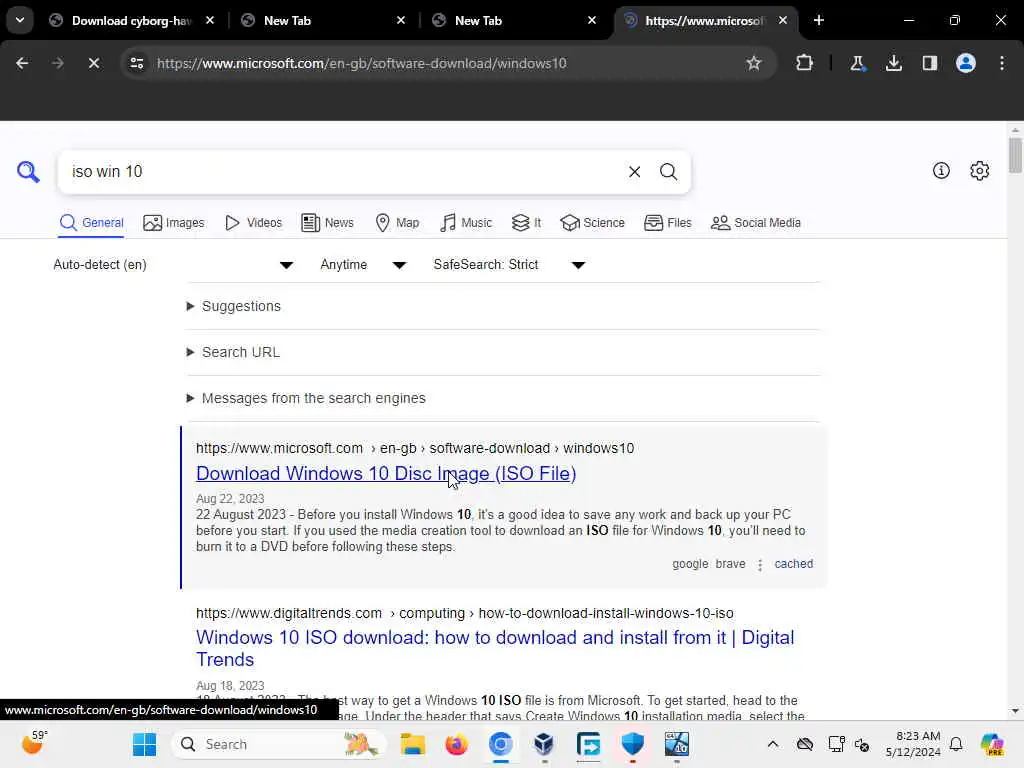Viewport: 1024px width, 768px height.
Task: Show browser downloads
Action: [x=893, y=63]
